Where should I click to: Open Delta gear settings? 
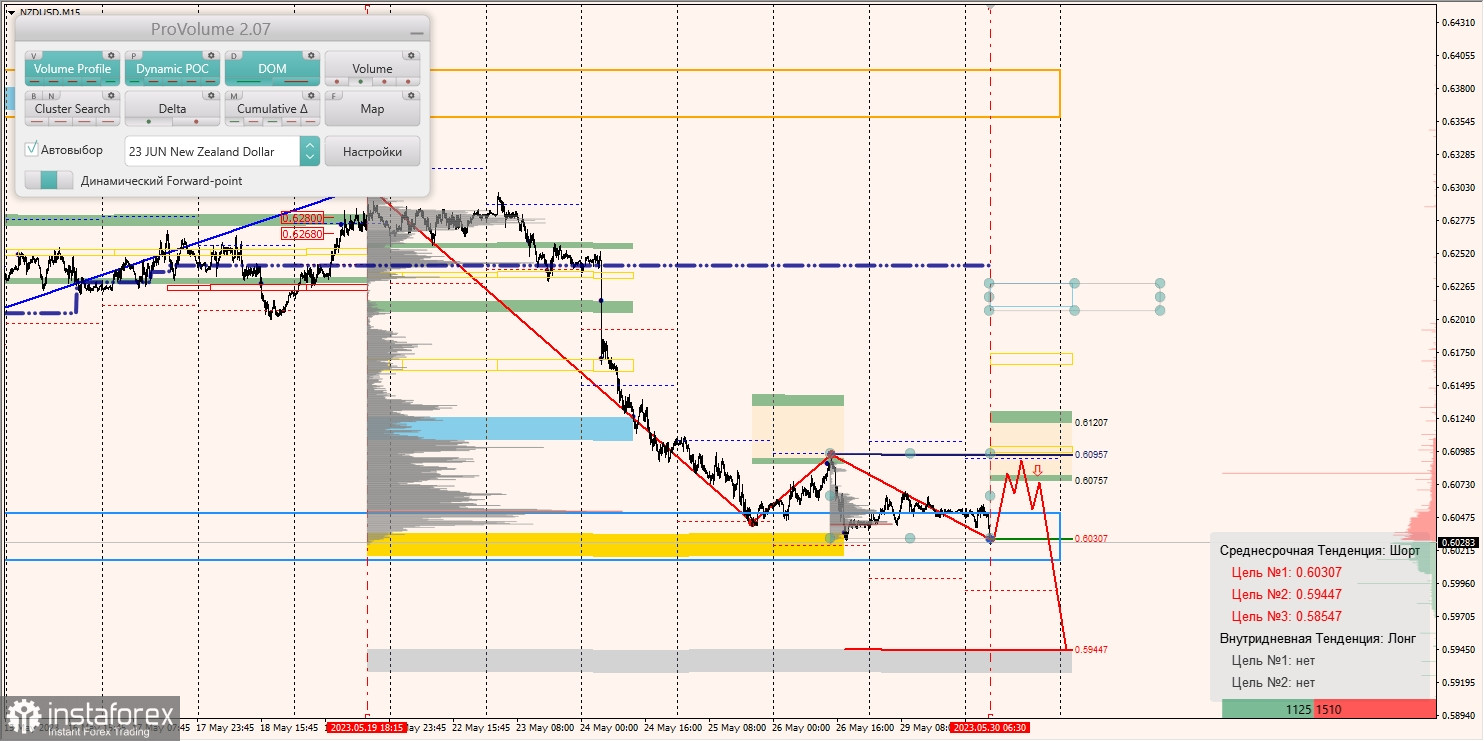[x=211, y=96]
